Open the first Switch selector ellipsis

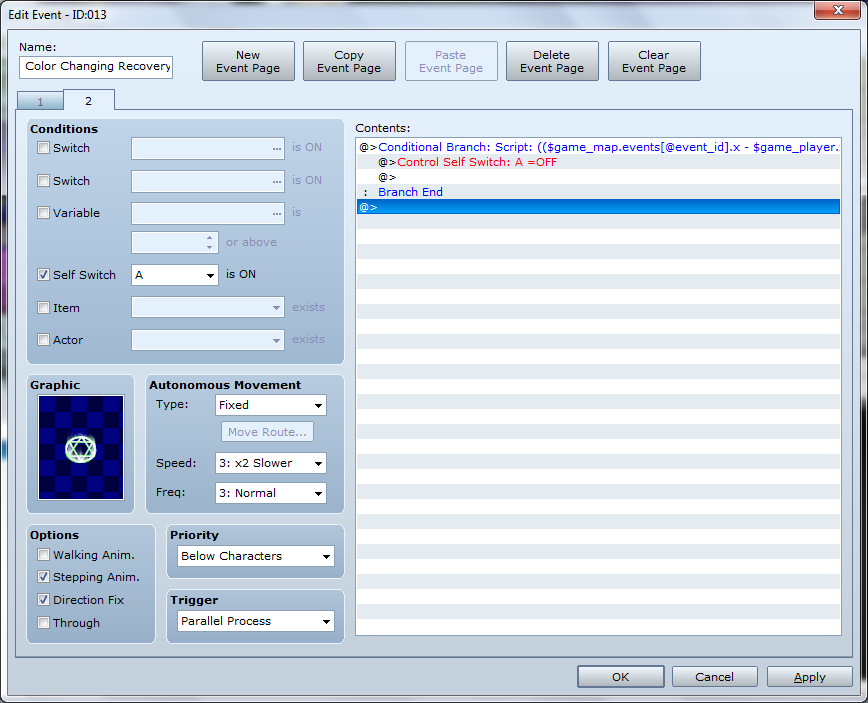277,148
